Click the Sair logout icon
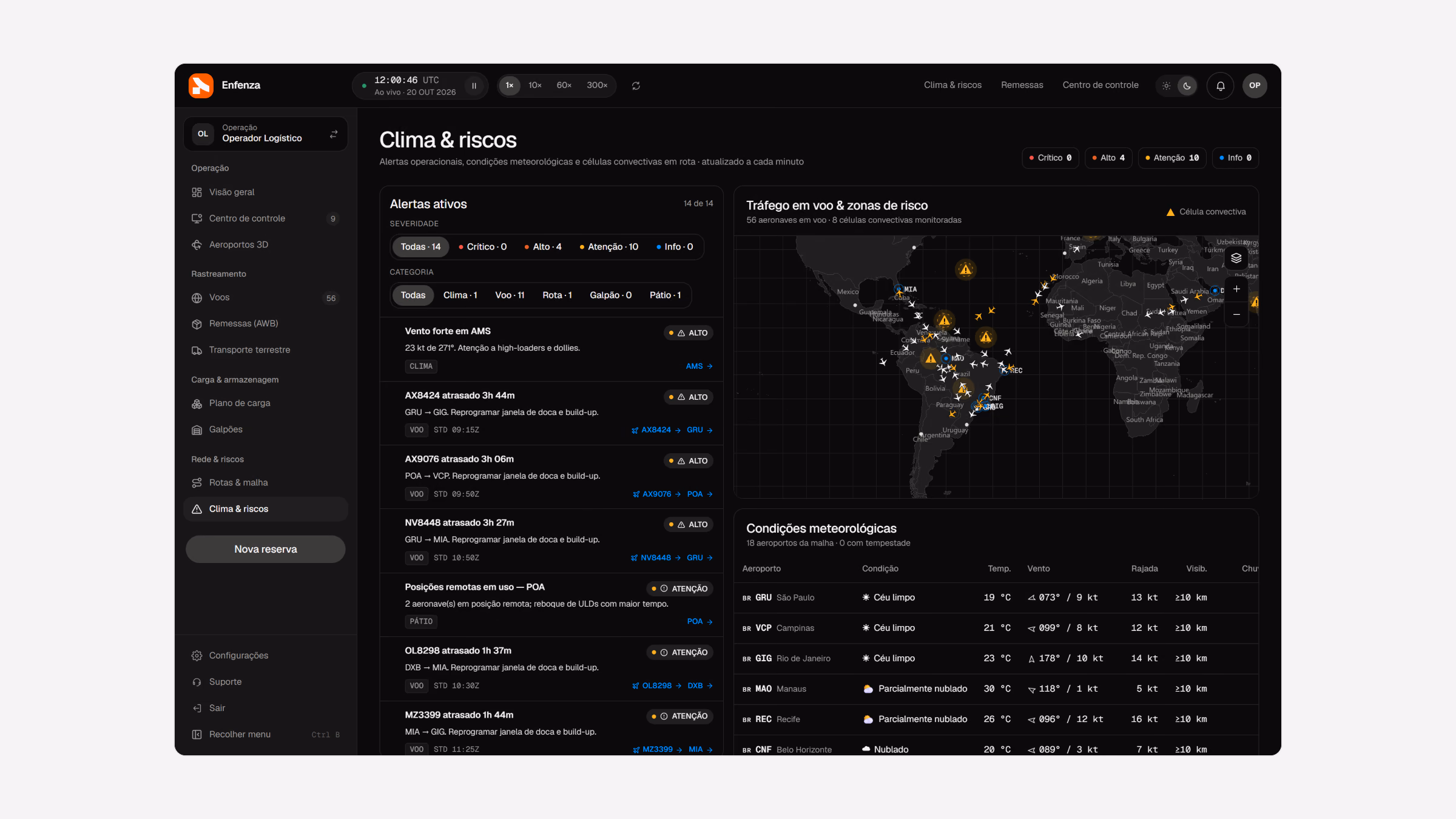The image size is (1456, 819). coord(197,708)
